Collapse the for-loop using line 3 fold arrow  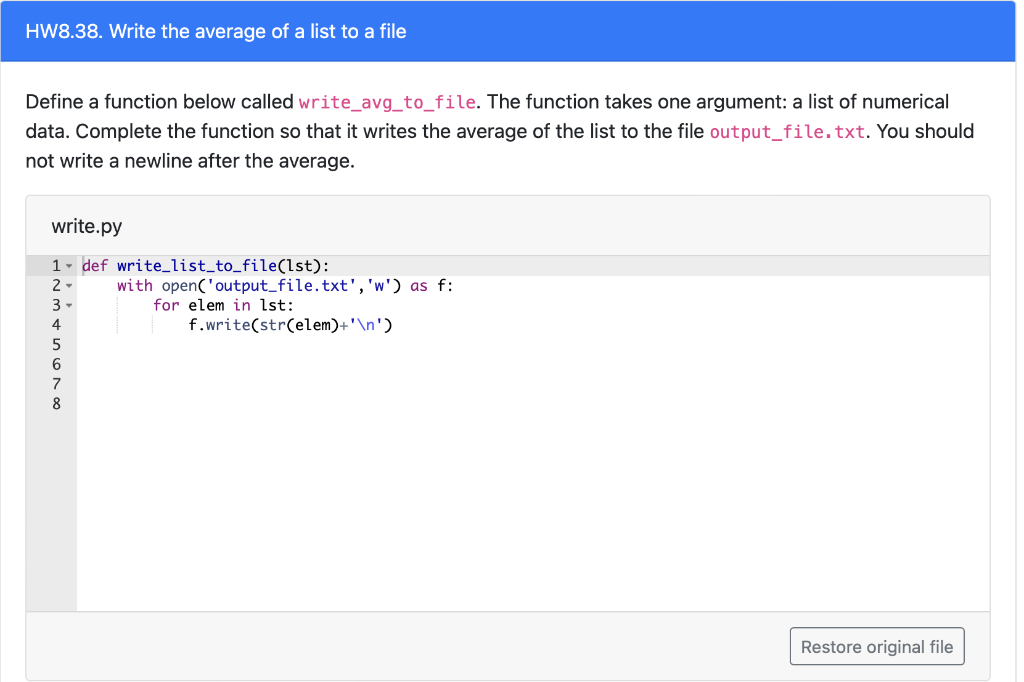coord(69,305)
